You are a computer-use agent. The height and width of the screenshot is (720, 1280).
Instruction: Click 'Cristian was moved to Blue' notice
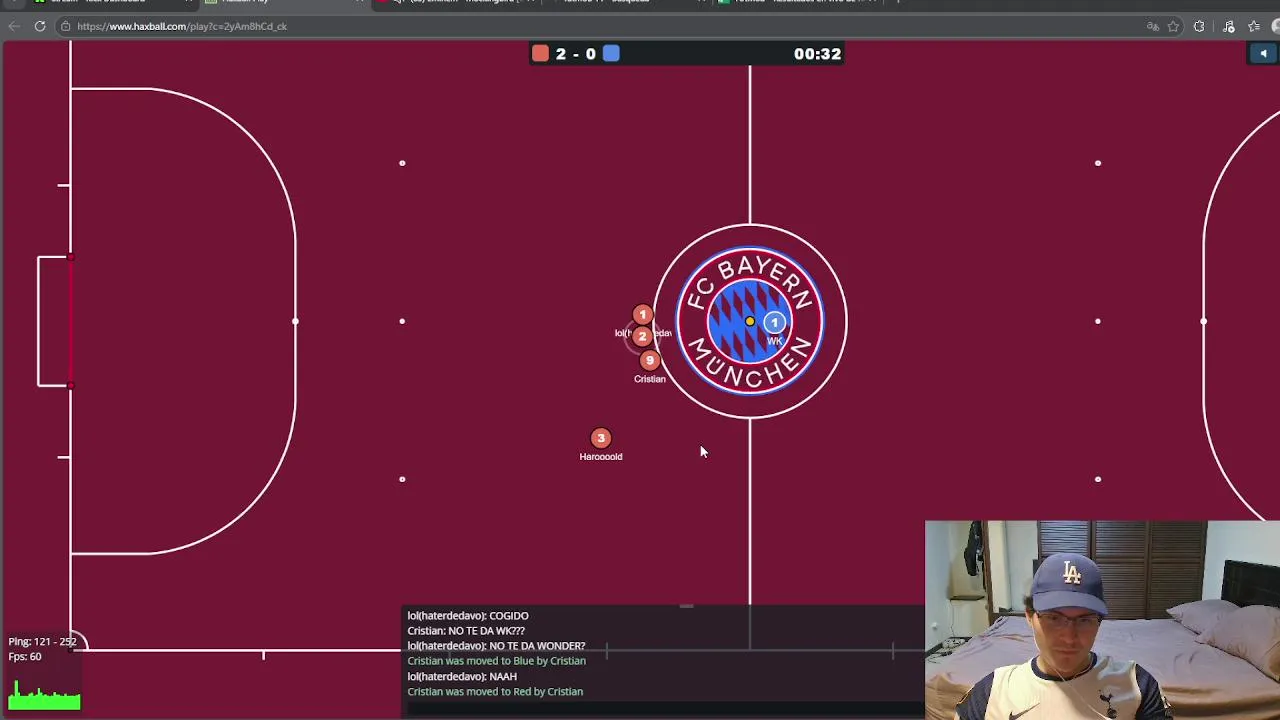[x=496, y=661]
